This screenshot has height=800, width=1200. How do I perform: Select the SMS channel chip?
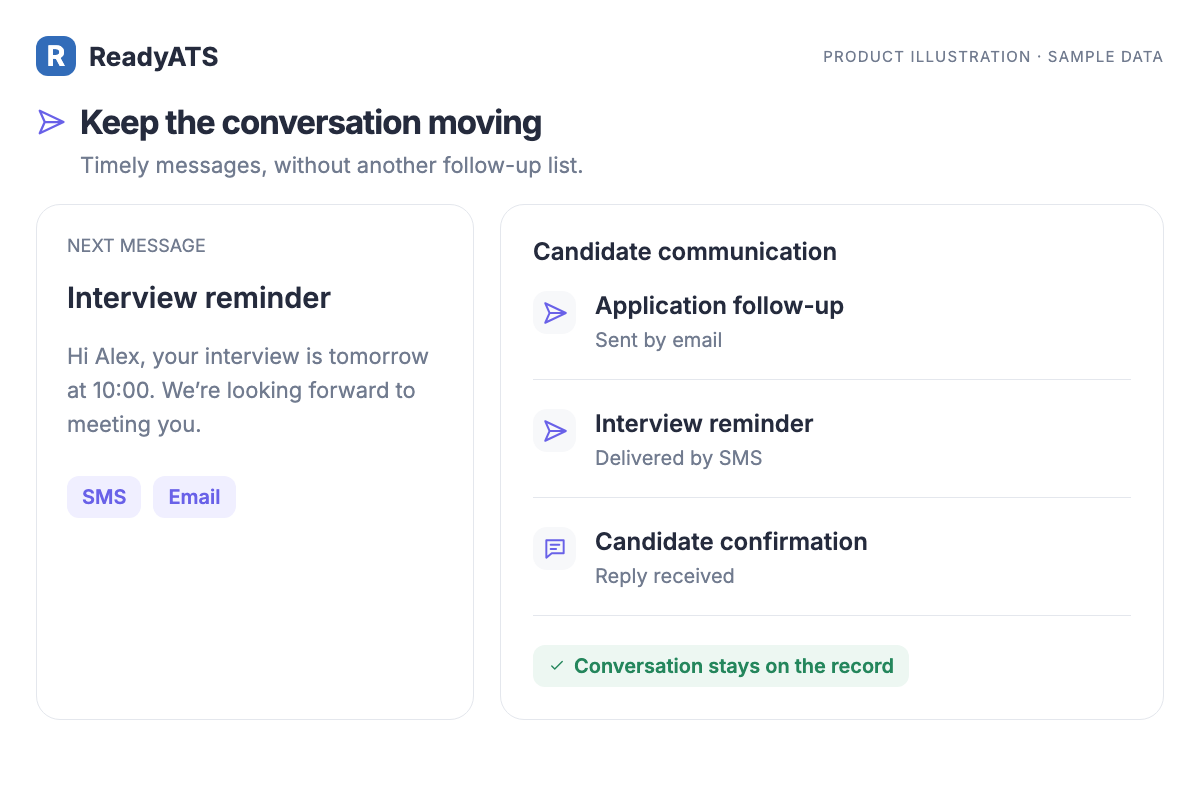(x=104, y=497)
